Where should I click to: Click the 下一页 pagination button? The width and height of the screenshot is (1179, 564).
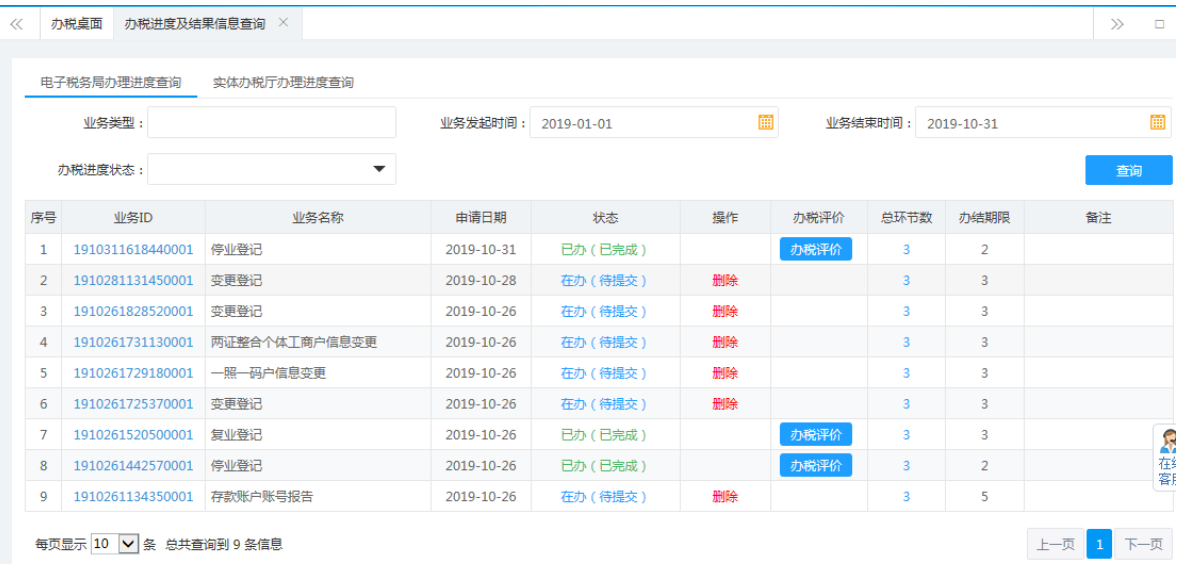point(1144,544)
